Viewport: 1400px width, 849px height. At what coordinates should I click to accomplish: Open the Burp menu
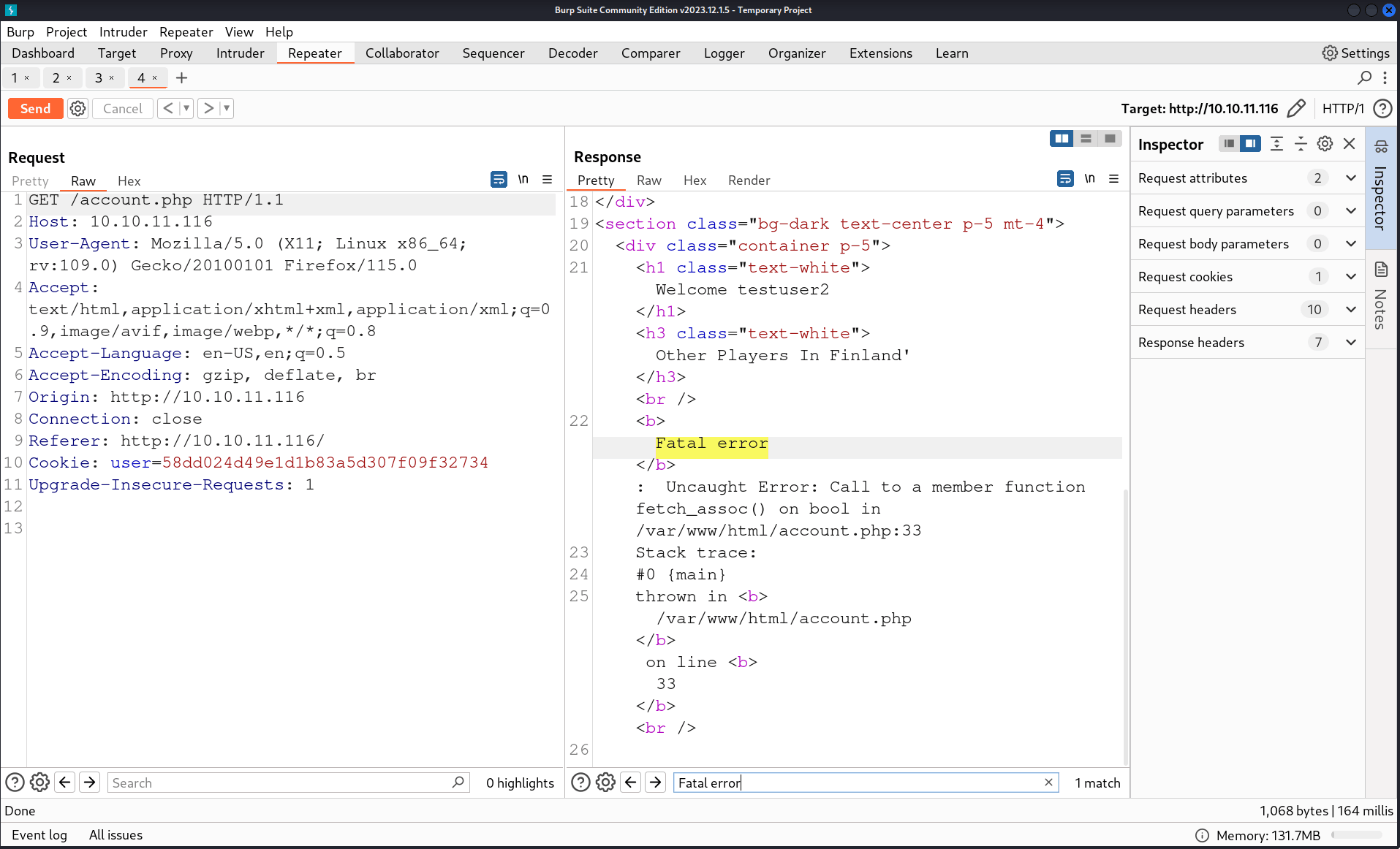[20, 32]
